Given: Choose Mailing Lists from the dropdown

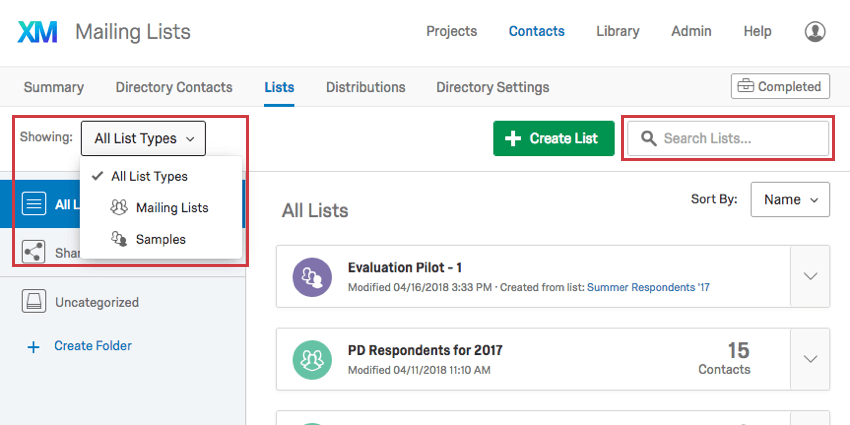Looking at the screenshot, I should click(x=161, y=208).
